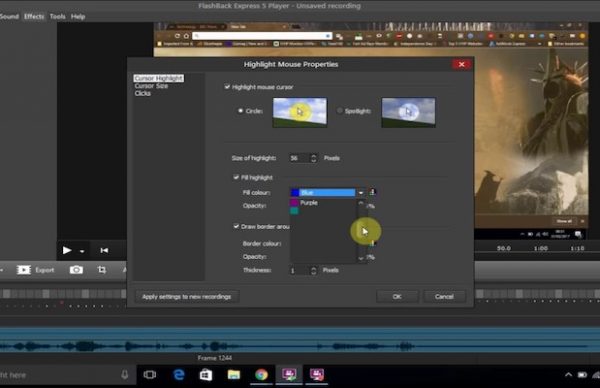This screenshot has height=388, width=600.
Task: Open Microsoft Edge from the taskbar
Action: tap(179, 375)
